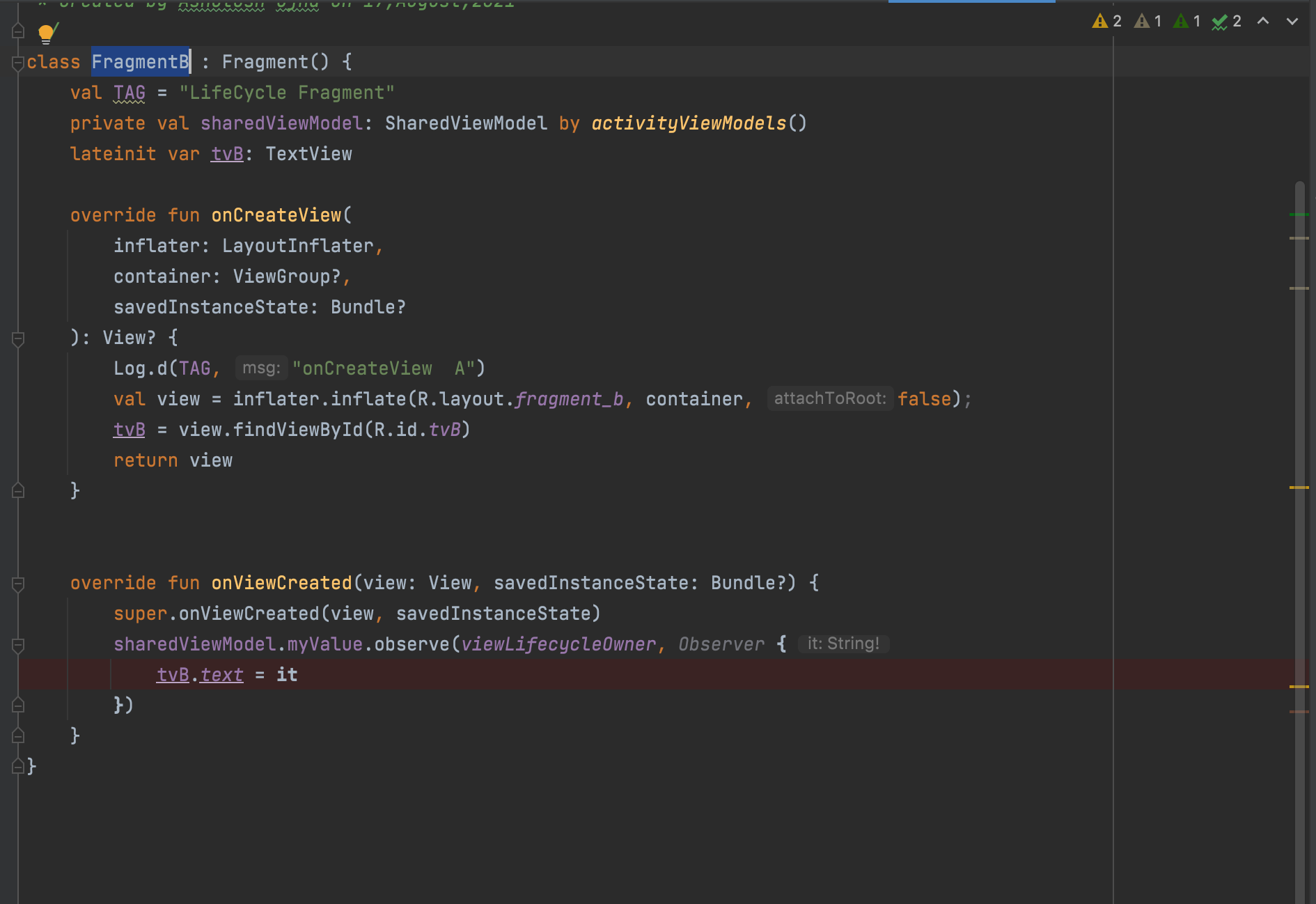Jump to yellow warning stripe beside closing brace line
Screen dimensions: 1316x904
point(1299,488)
